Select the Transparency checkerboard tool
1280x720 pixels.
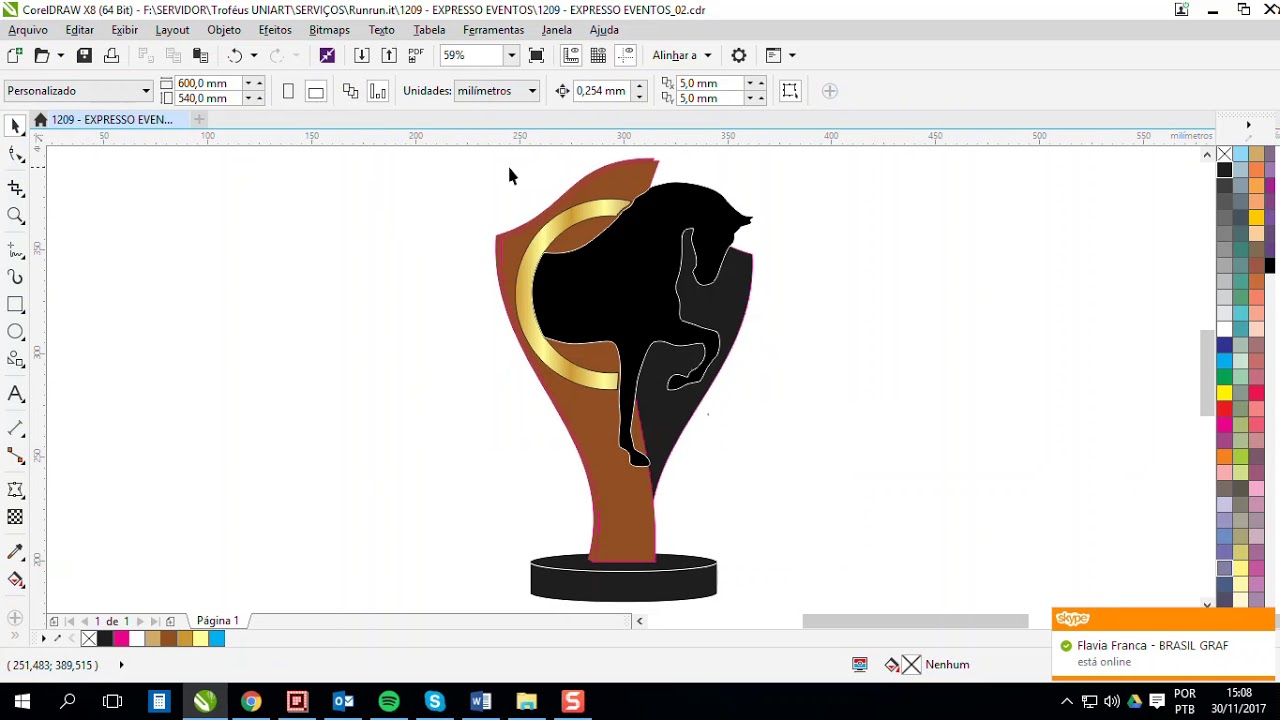(x=15, y=517)
